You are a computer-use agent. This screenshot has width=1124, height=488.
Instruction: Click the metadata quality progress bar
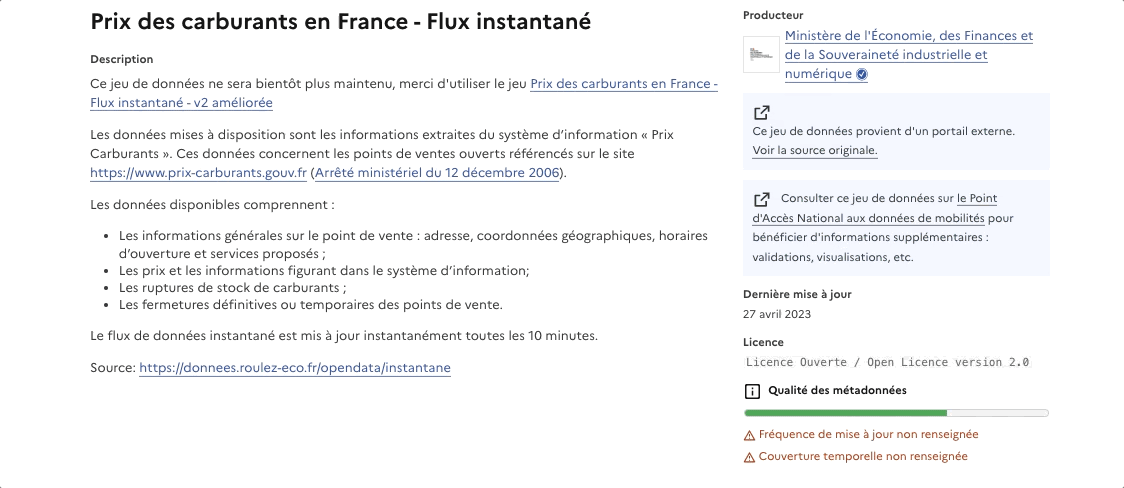pos(896,413)
